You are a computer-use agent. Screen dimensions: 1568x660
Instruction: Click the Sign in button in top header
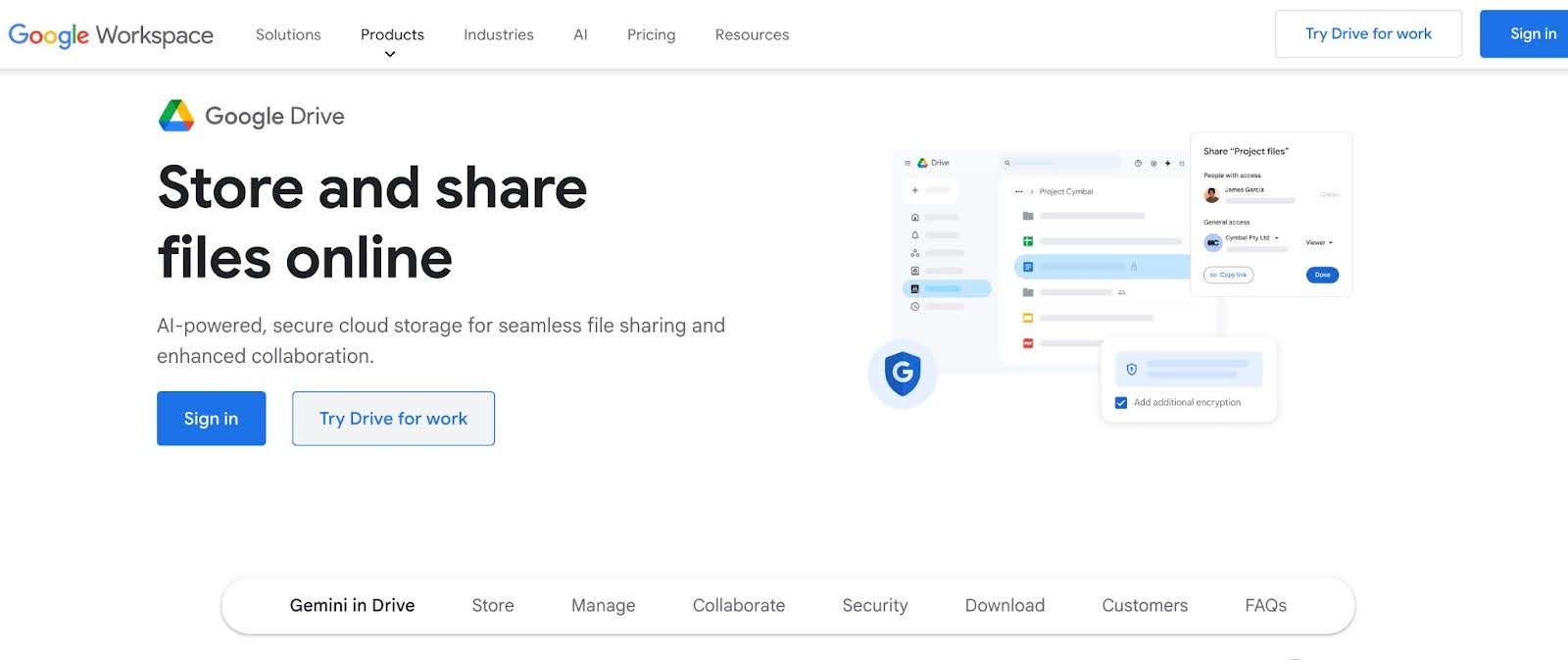point(1526,34)
